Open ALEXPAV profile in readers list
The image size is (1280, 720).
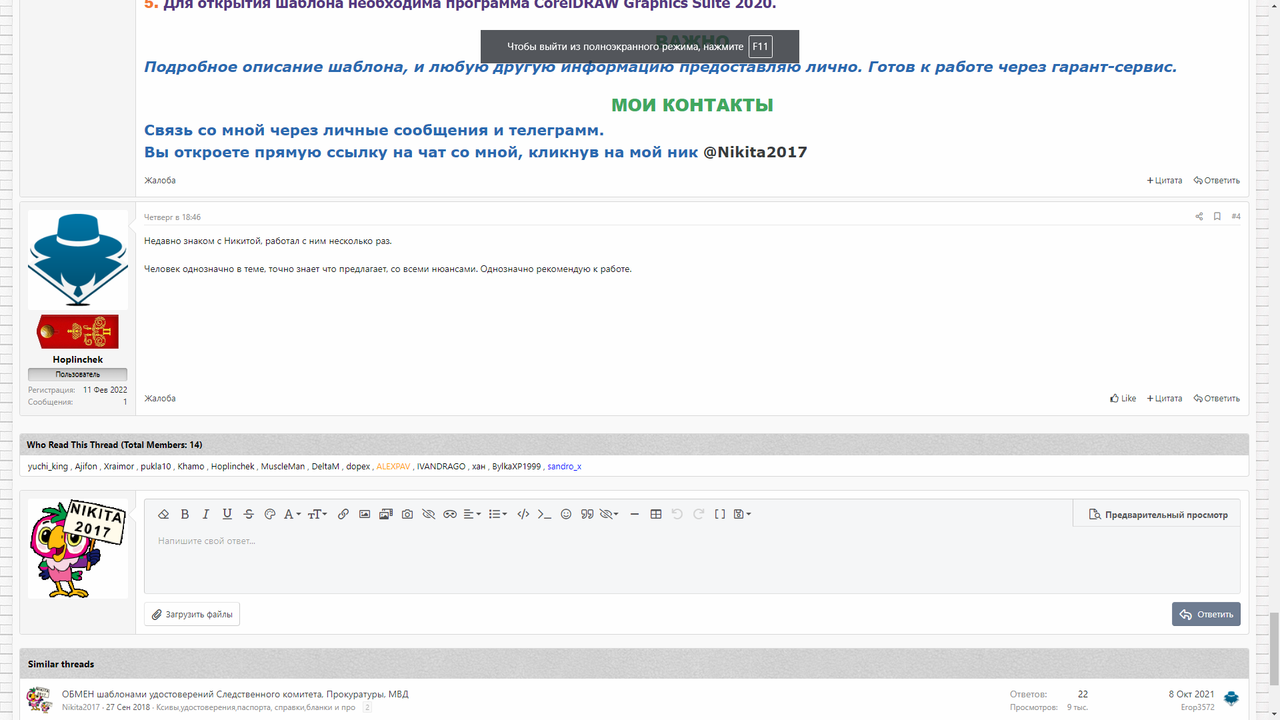393,466
